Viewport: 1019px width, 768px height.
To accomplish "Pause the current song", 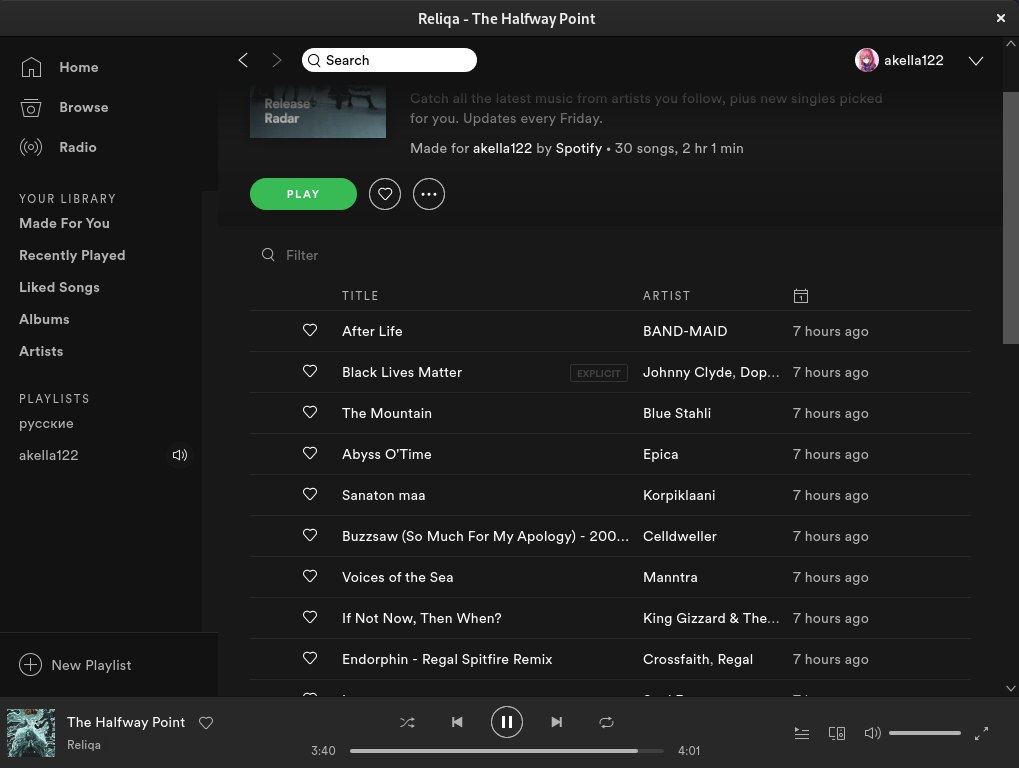I will point(506,723).
